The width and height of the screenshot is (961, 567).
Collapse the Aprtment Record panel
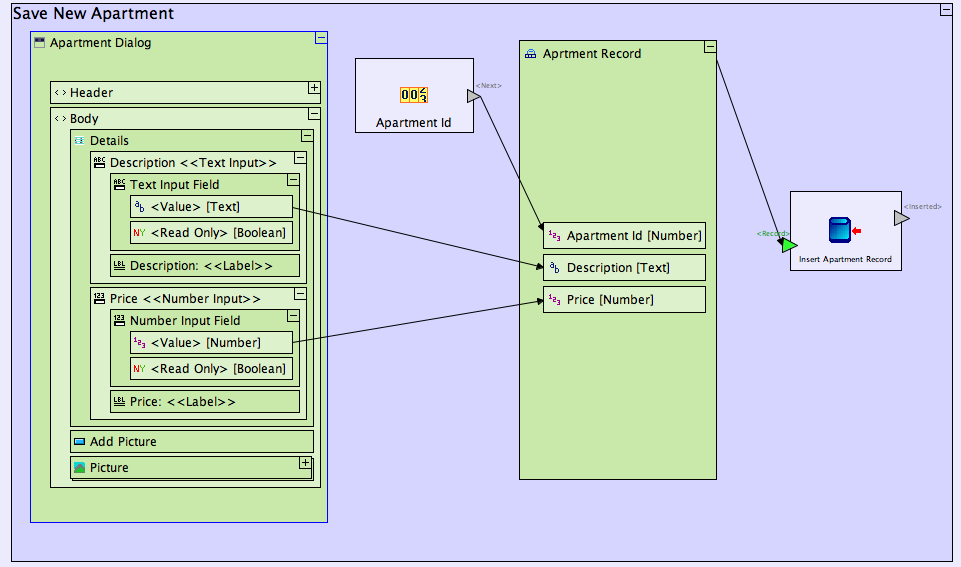(x=709, y=47)
